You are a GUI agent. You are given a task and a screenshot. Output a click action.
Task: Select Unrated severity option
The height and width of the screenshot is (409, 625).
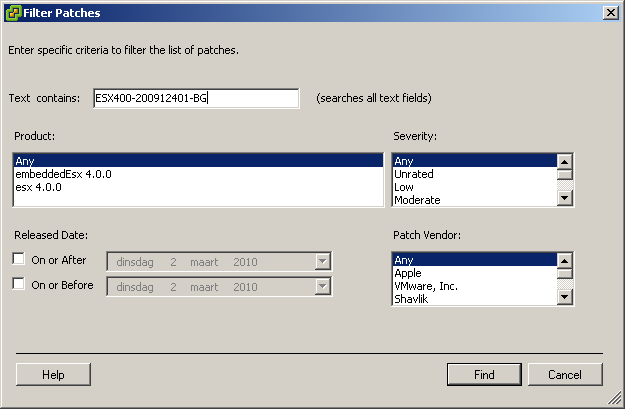pos(474,173)
